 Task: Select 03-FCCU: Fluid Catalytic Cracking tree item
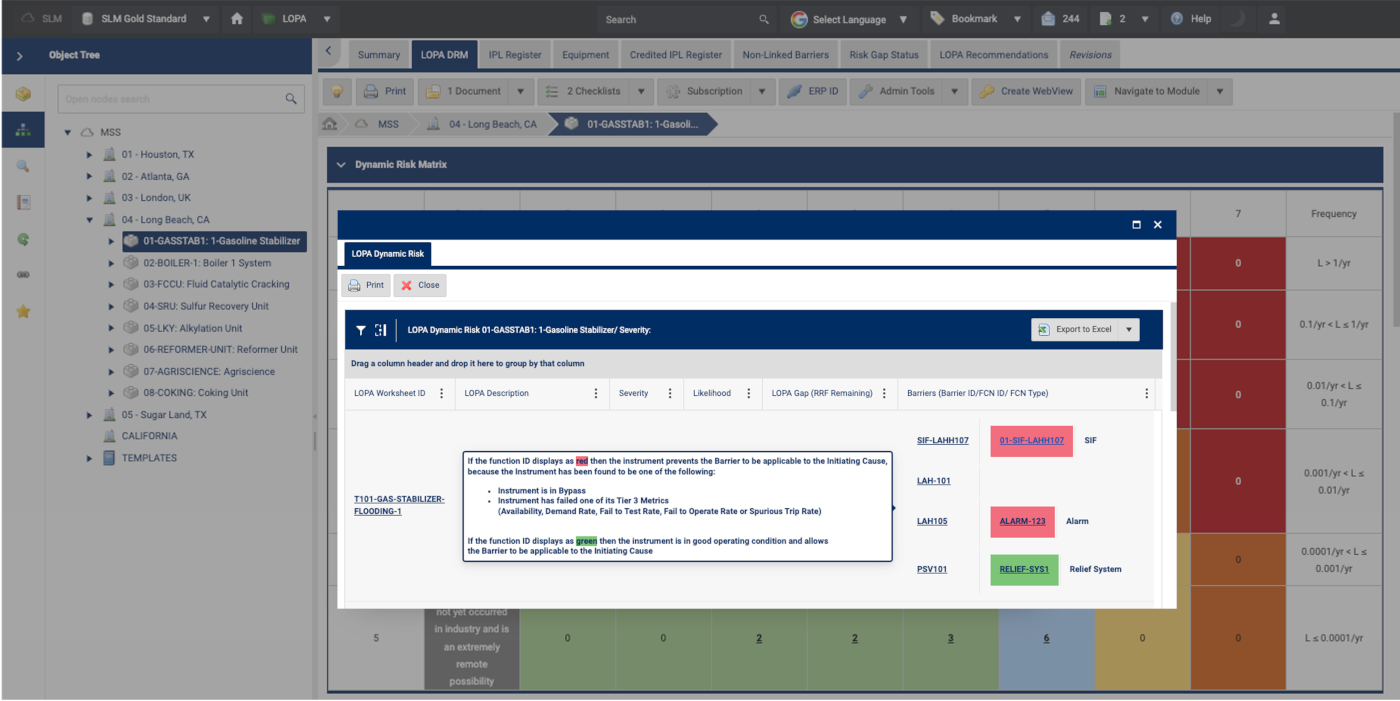point(216,284)
